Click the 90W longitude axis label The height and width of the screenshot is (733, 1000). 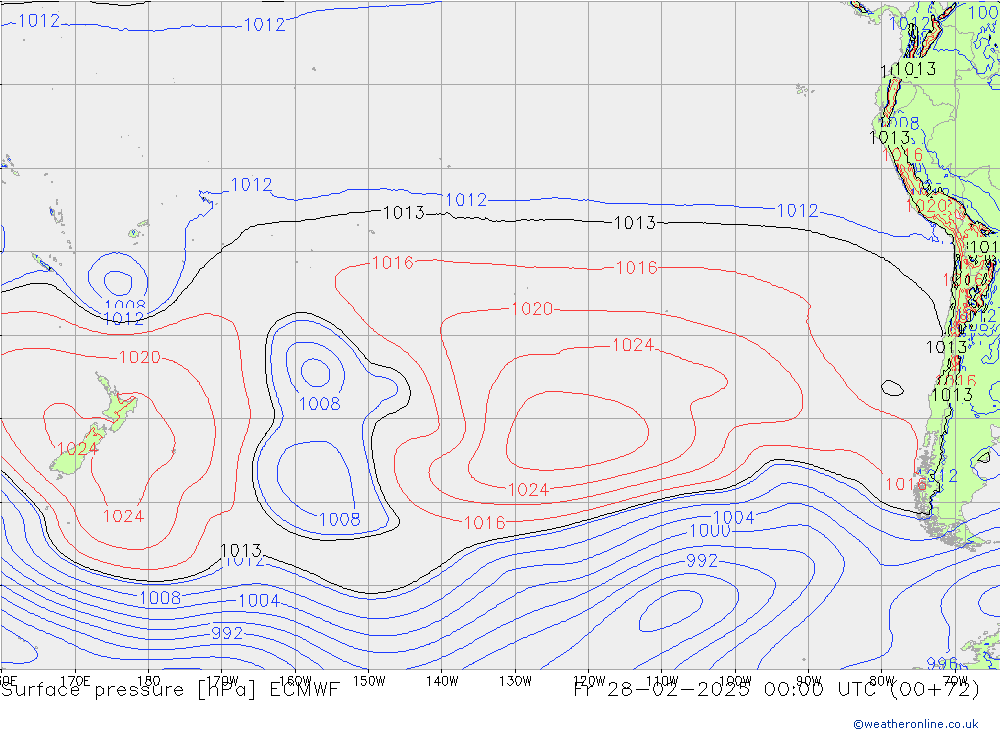click(809, 681)
